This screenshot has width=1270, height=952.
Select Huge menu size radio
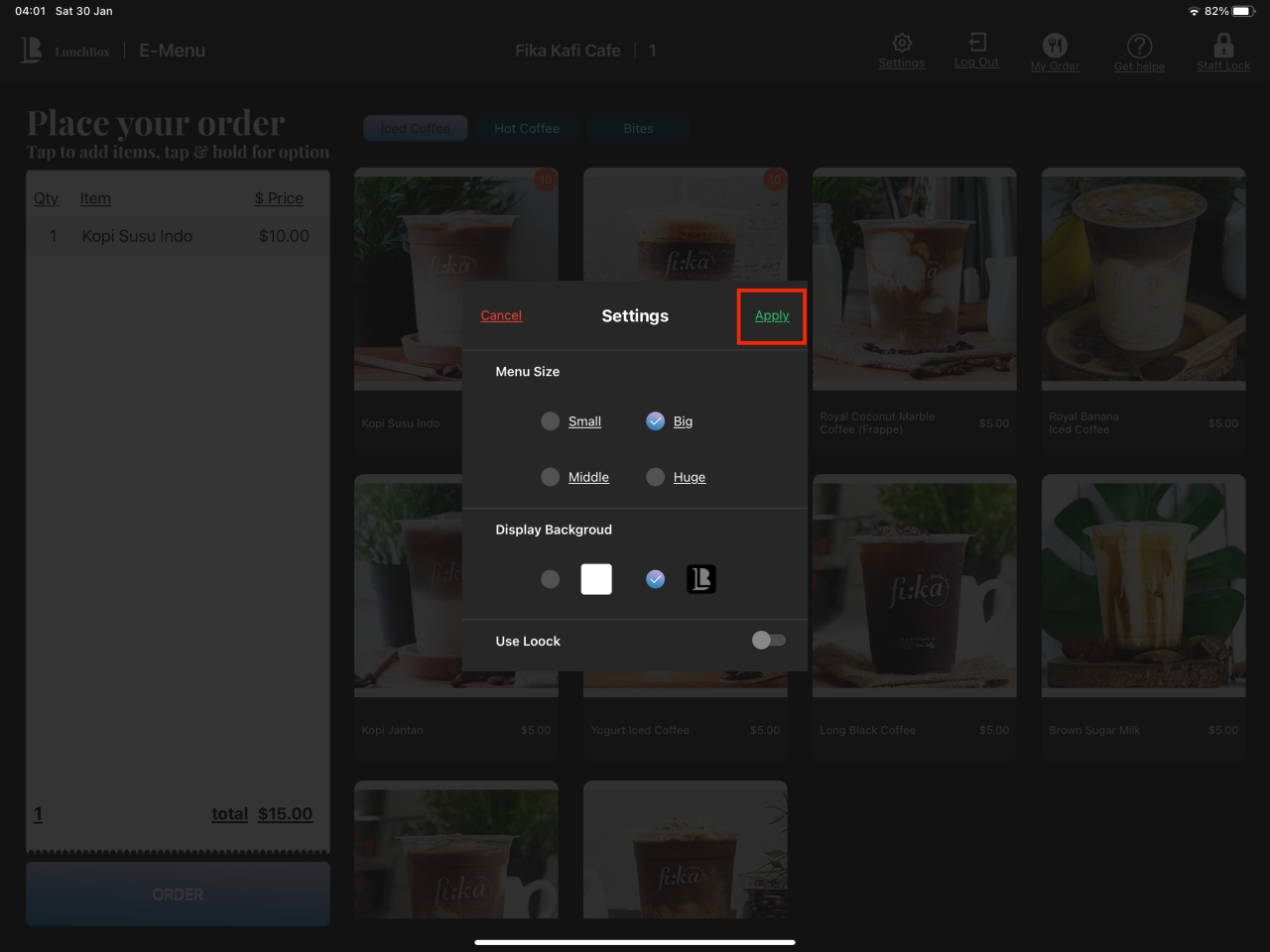coord(655,477)
